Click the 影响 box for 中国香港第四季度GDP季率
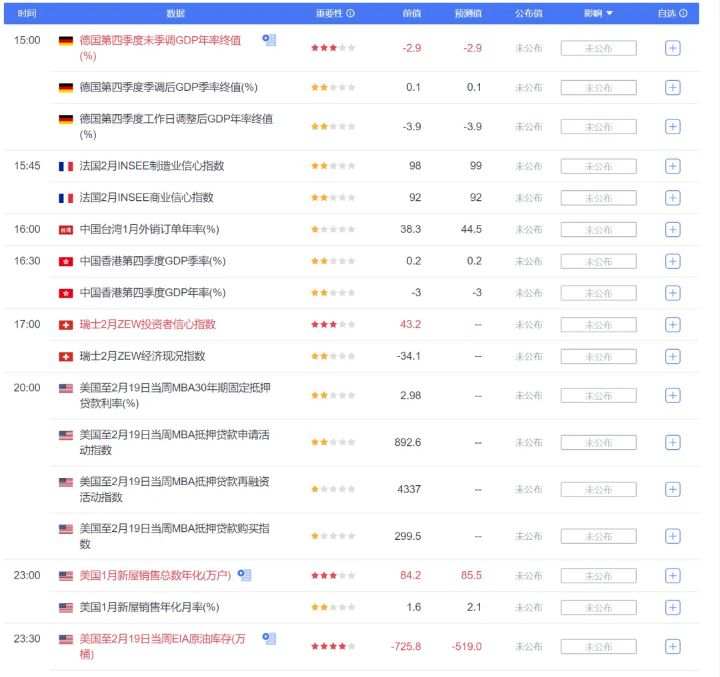The image size is (720, 677). [598, 261]
